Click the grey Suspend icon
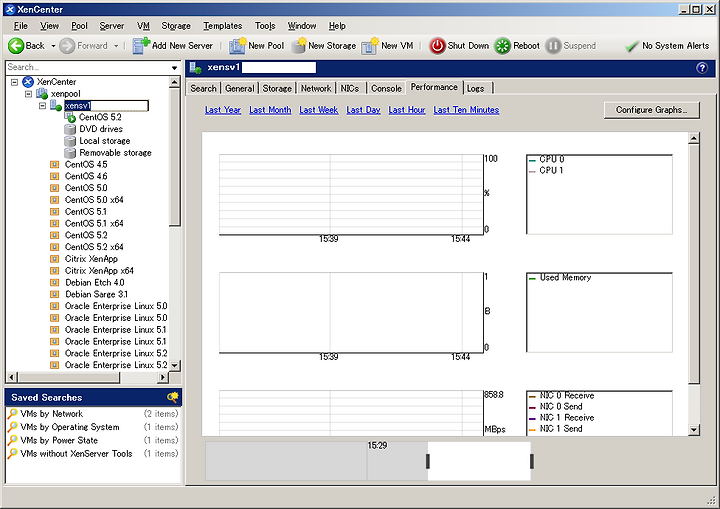Viewport: 720px width, 509px height. click(553, 45)
